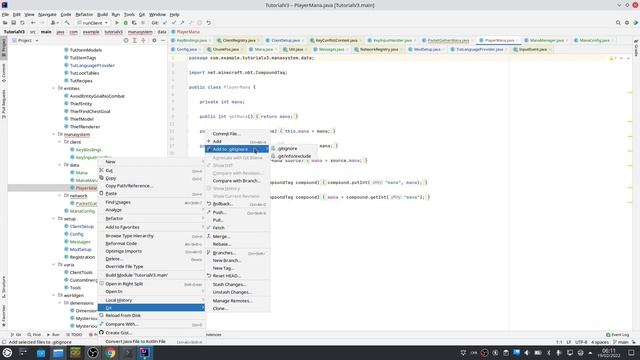Open Chrome from the taskbar
The height and width of the screenshot is (360, 640).
click(110, 353)
